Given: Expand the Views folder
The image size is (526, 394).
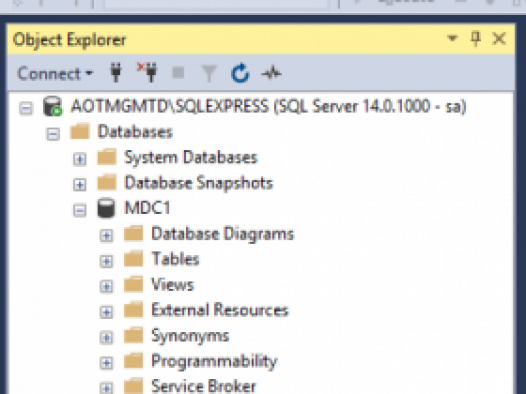Looking at the screenshot, I should (x=106, y=286).
